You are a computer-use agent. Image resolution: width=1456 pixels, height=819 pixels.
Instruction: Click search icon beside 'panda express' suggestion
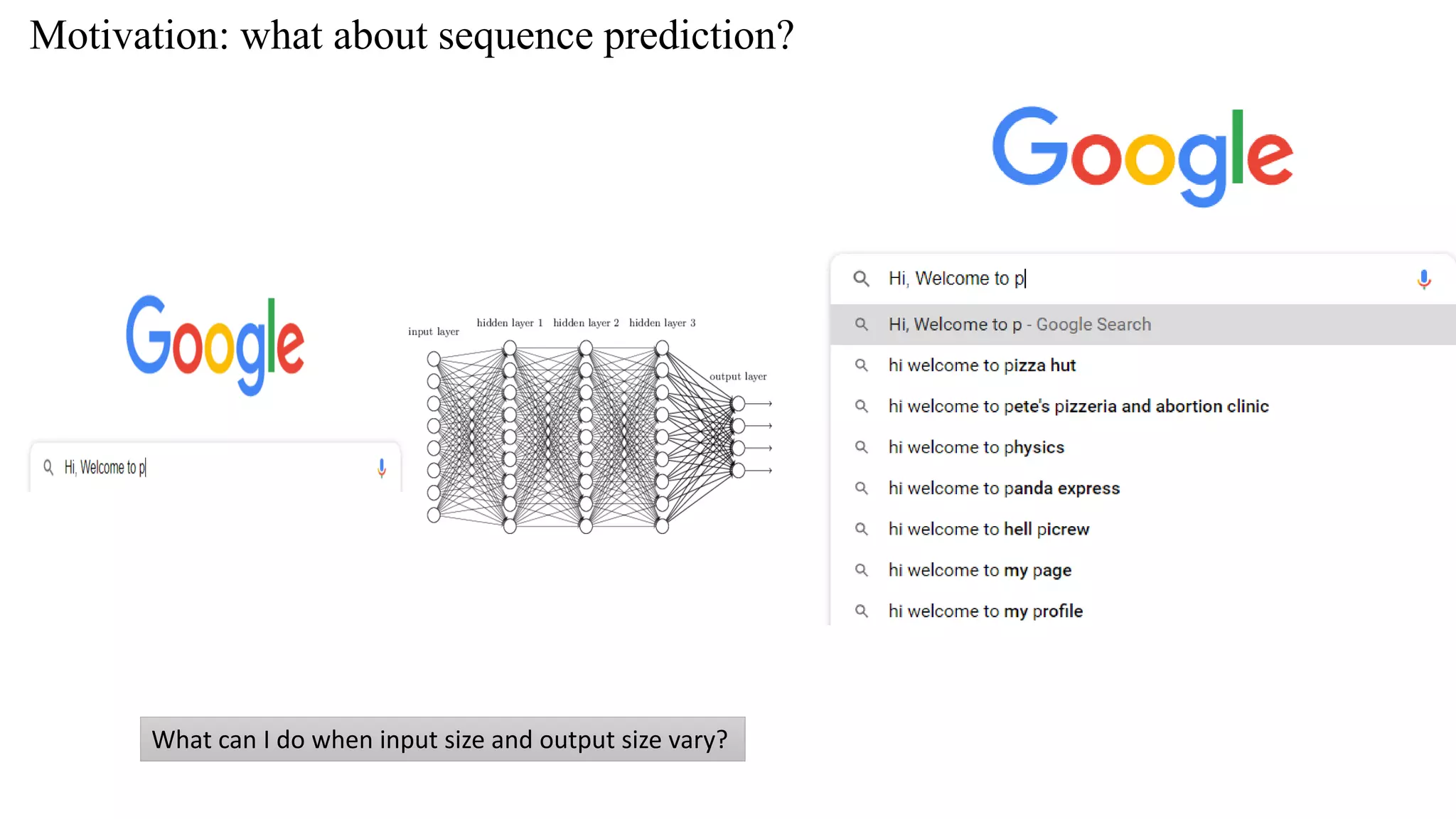pyautogui.click(x=861, y=488)
